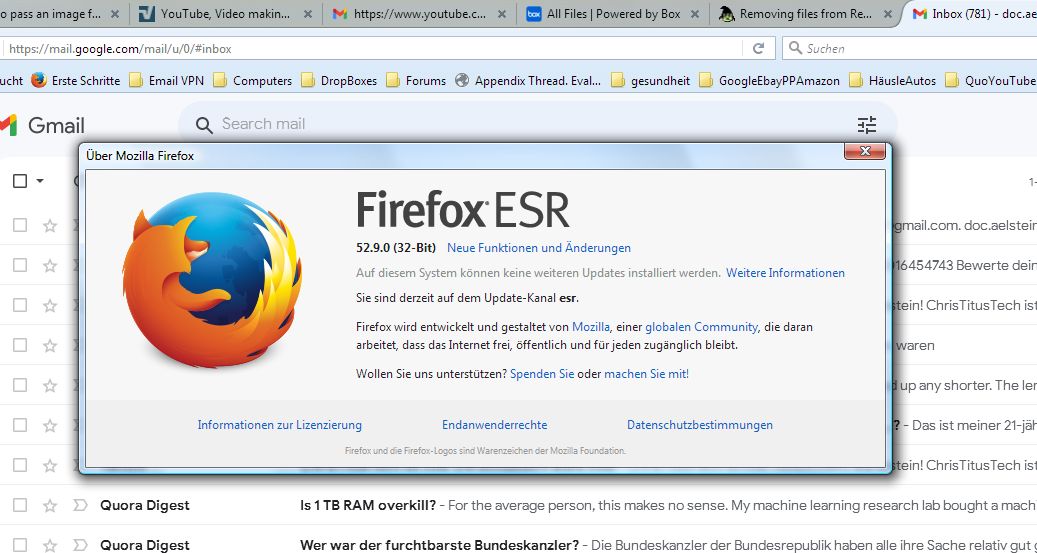Close the 'All Files | Powered by Box' tab

[695, 14]
